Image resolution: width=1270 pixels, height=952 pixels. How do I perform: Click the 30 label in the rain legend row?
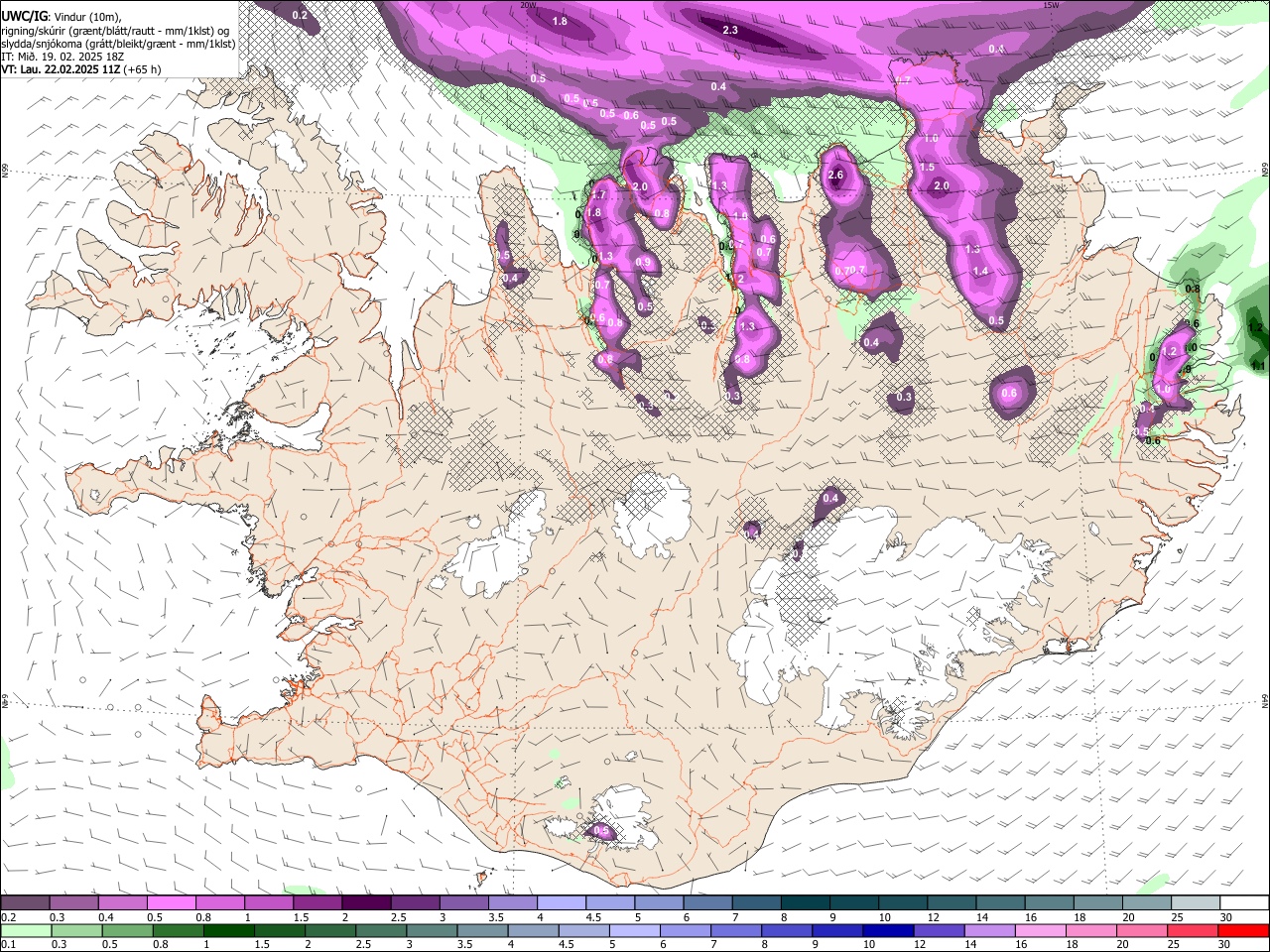point(1223,944)
